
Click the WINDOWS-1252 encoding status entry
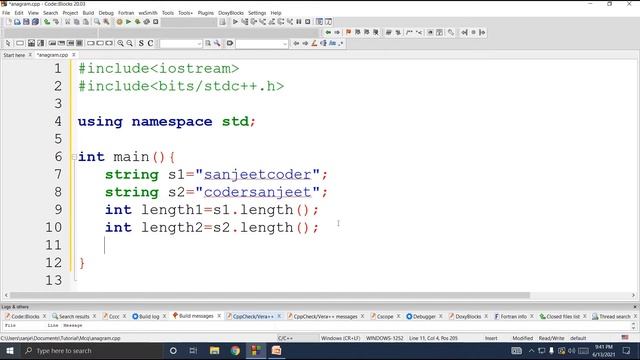click(384, 338)
